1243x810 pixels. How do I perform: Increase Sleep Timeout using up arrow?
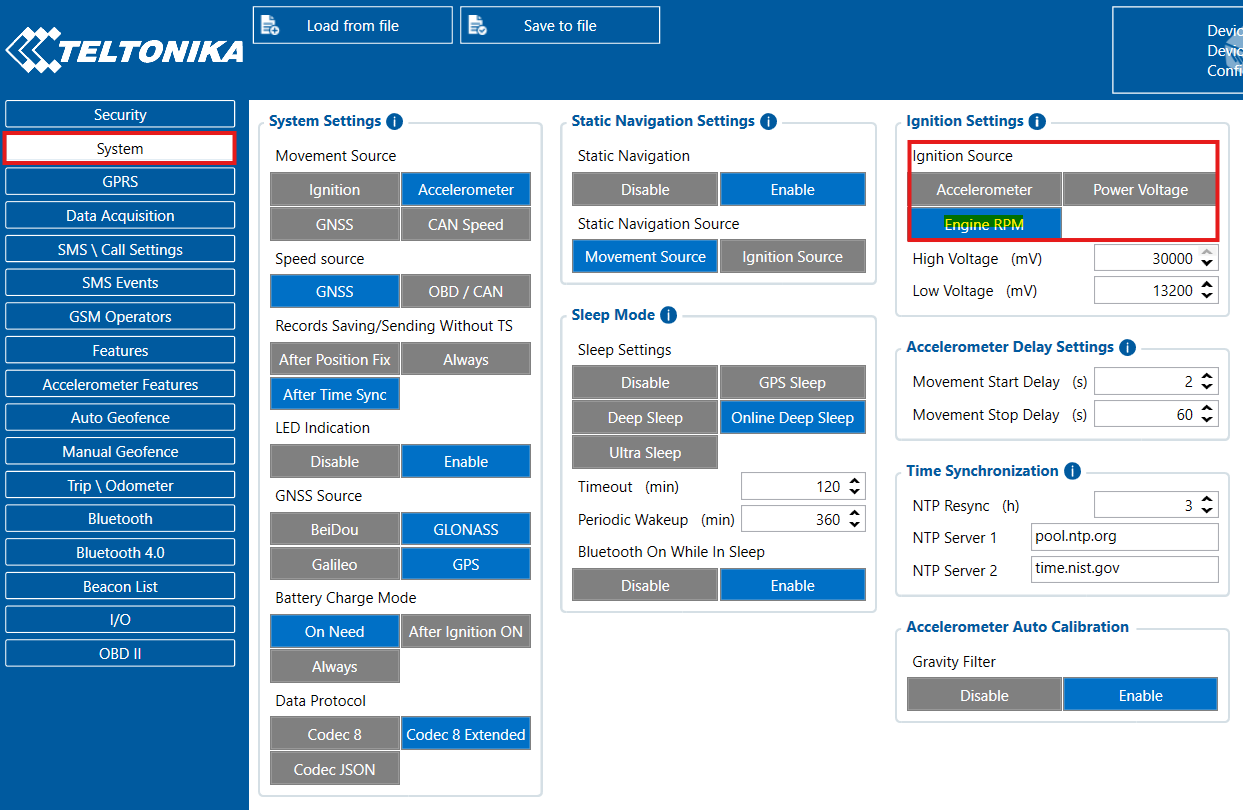point(854,482)
